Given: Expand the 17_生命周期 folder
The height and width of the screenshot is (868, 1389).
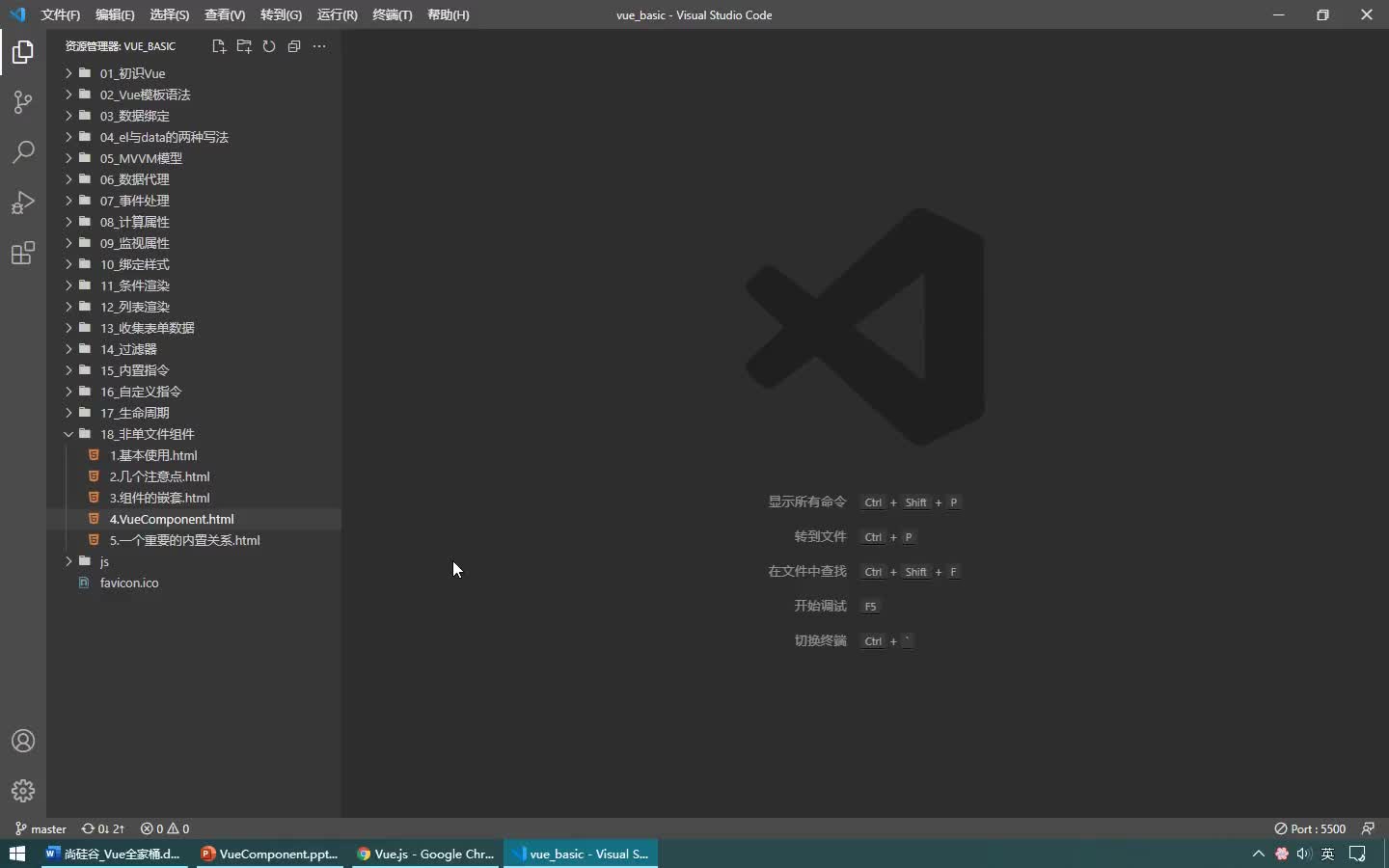Looking at the screenshot, I should [x=194, y=413].
